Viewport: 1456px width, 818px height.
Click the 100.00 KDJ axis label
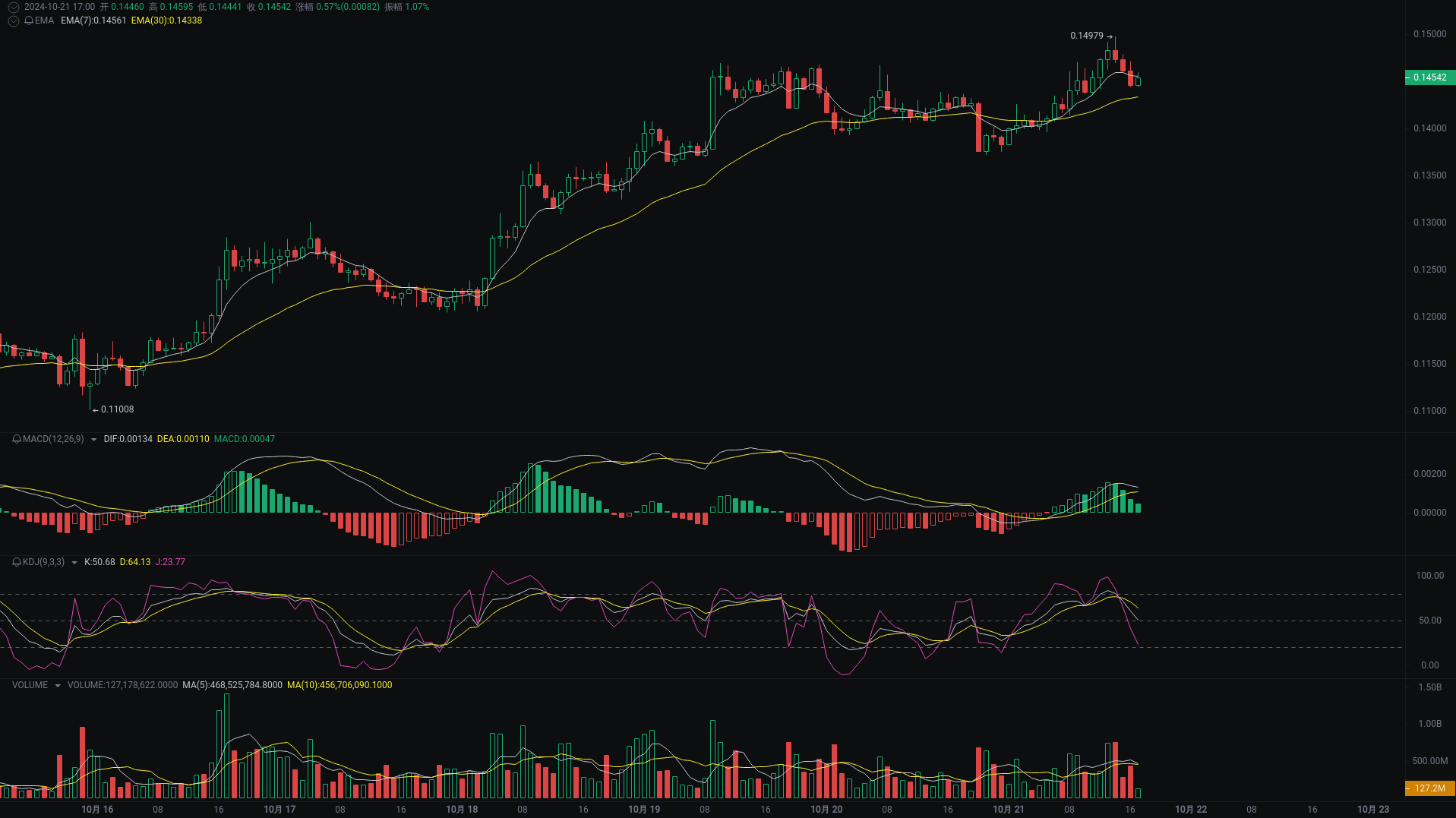click(x=1429, y=576)
